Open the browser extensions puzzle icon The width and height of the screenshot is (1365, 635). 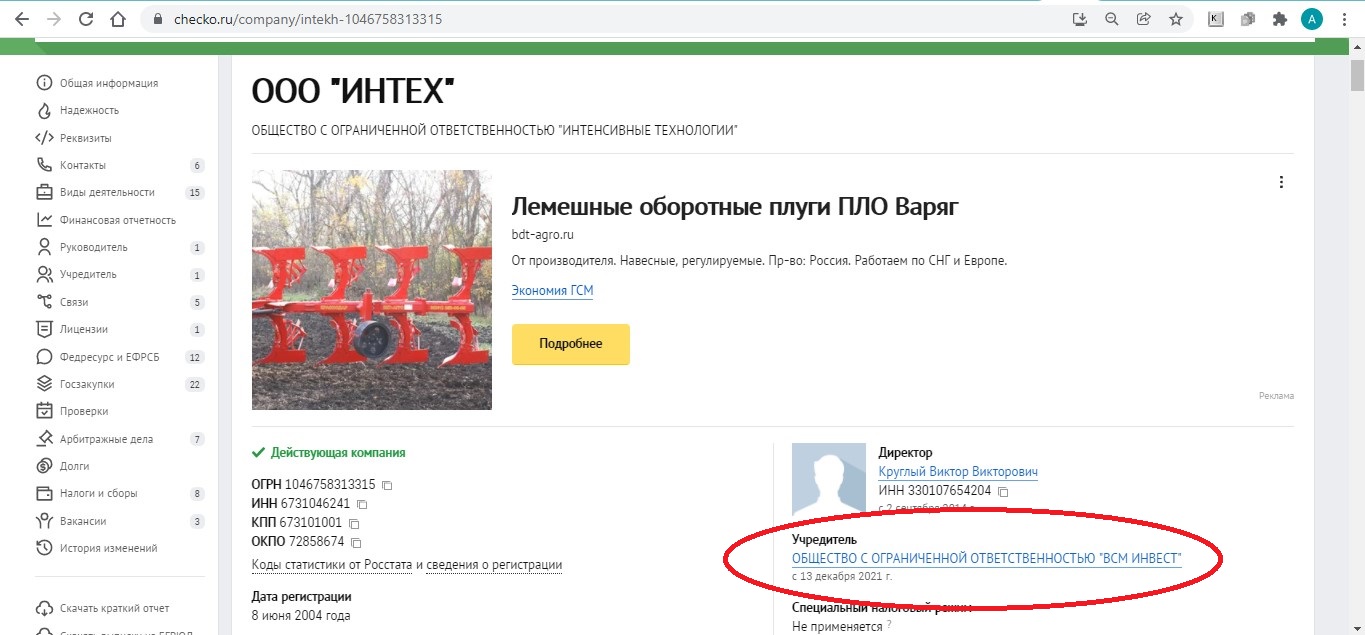(1279, 19)
